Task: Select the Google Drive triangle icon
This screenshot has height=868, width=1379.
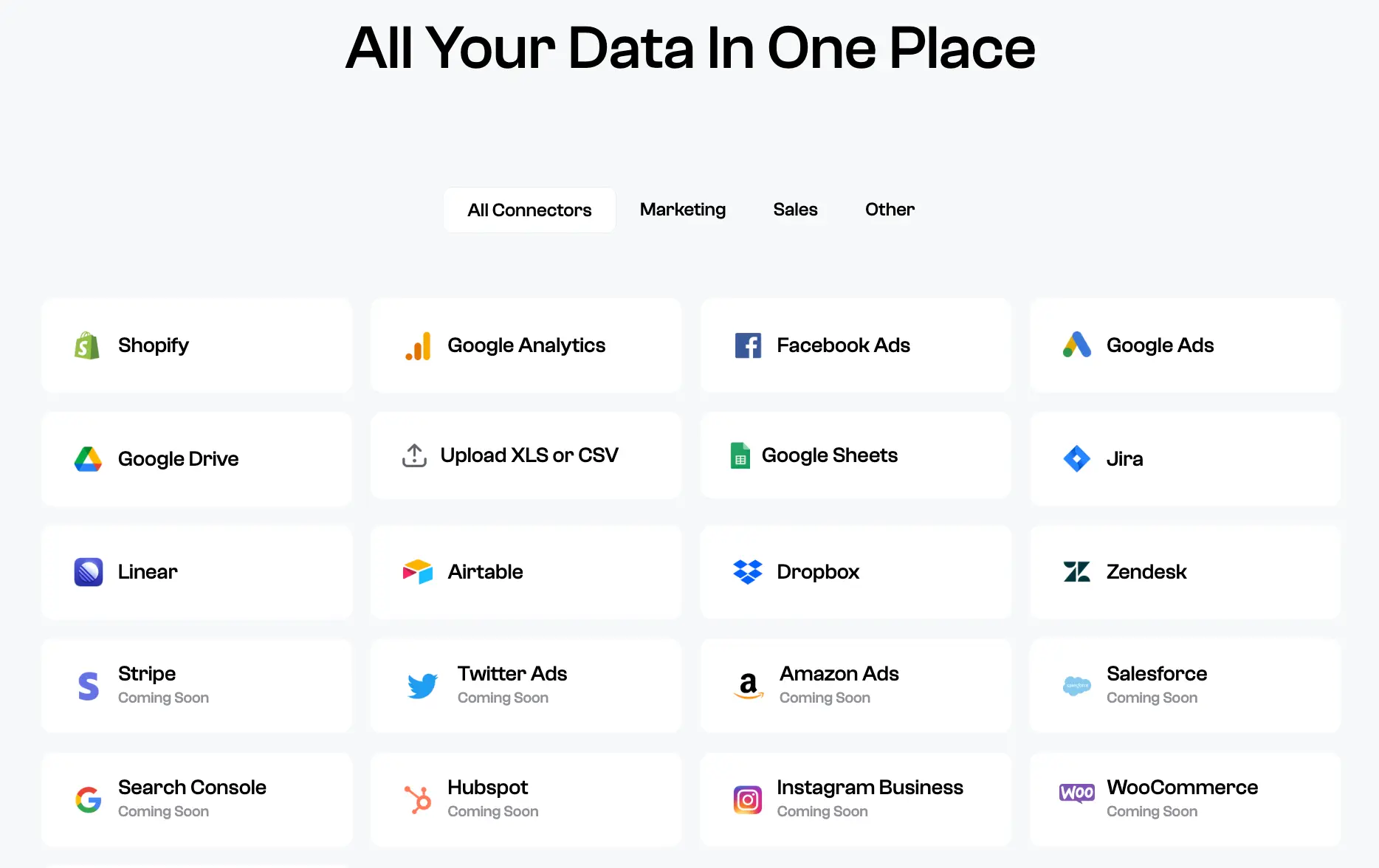Action: pos(87,458)
